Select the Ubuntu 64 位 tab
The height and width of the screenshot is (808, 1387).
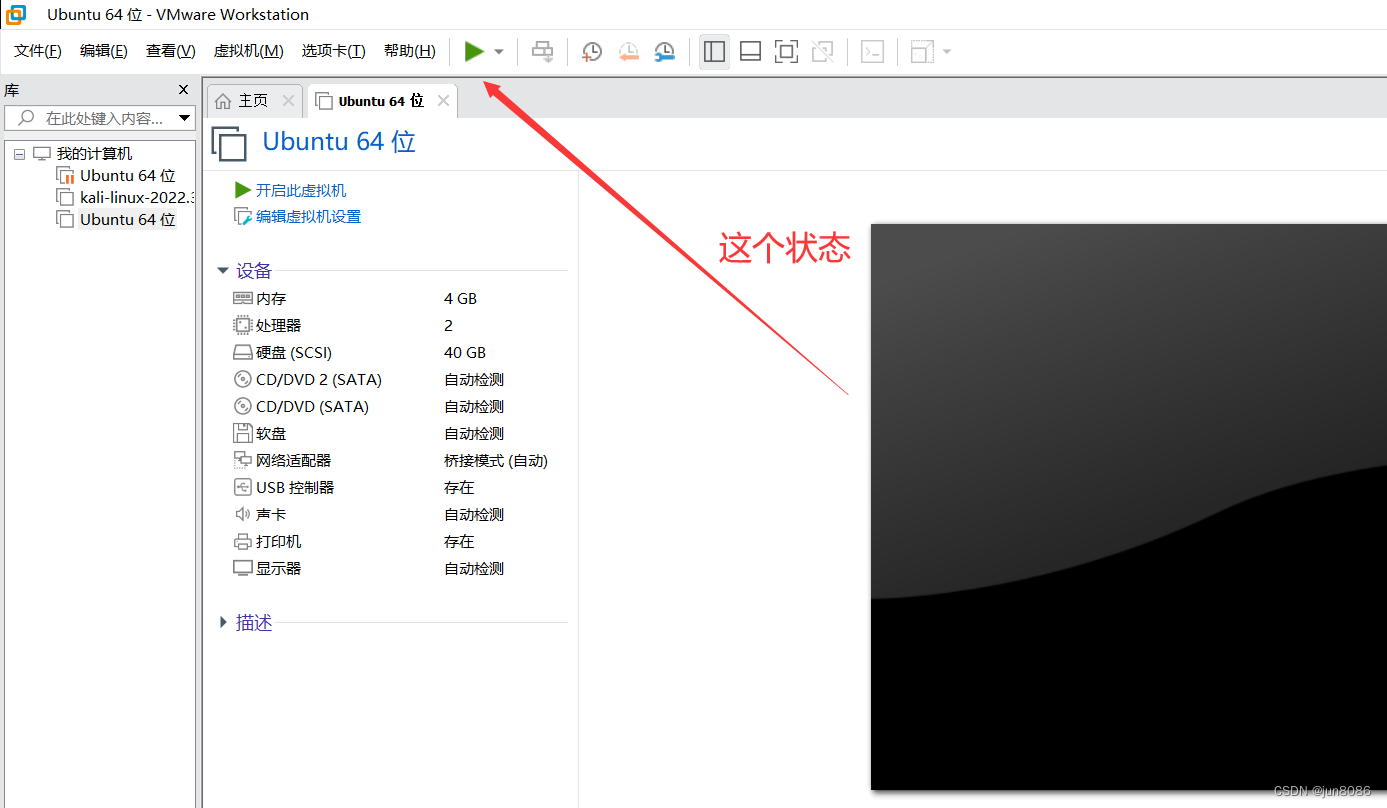(381, 101)
